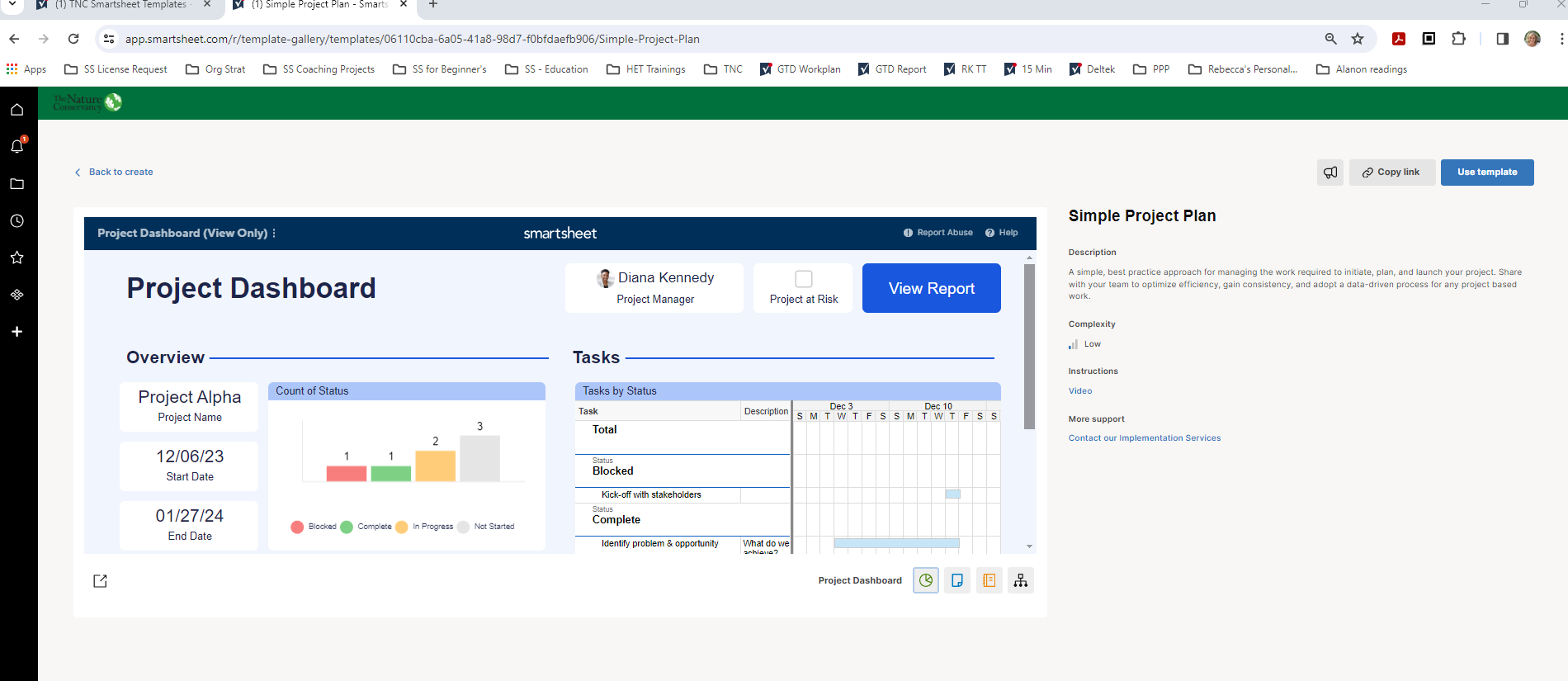Open SS for Beginner's bookmark folder

coord(440,69)
